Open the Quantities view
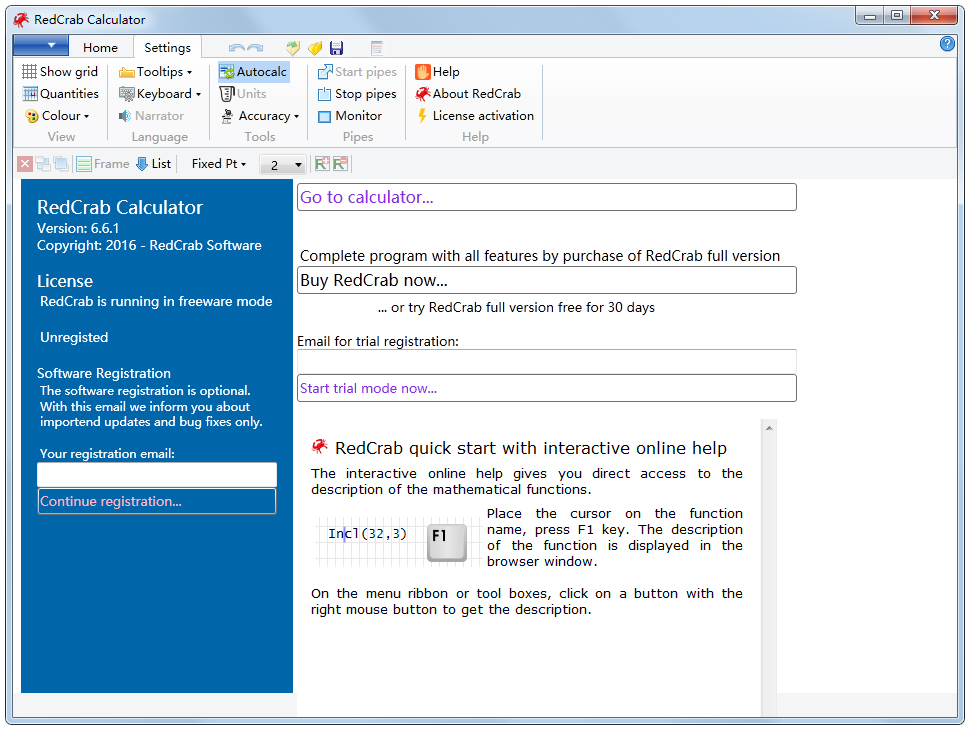 [x=61, y=94]
